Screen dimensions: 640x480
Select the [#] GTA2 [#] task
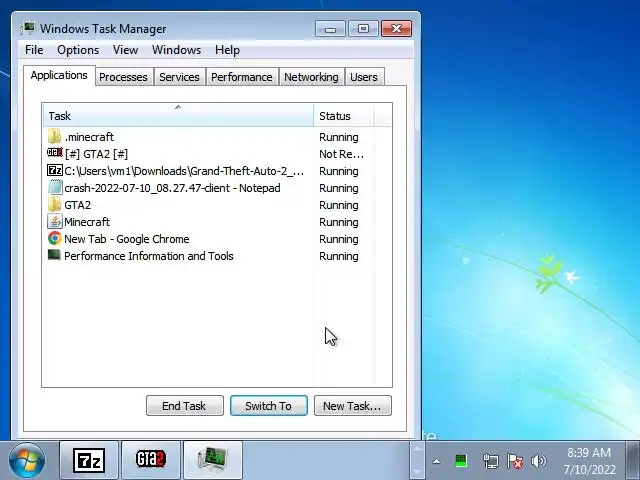click(x=96, y=154)
